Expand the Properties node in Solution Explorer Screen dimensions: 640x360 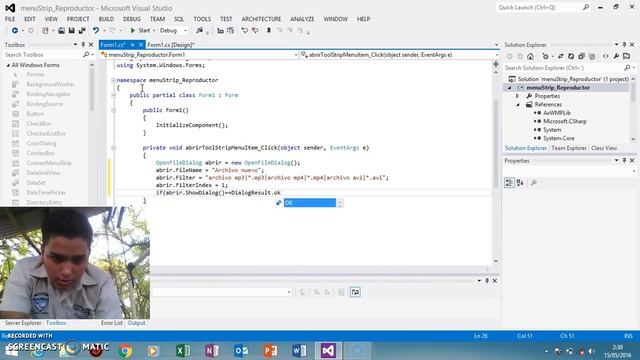(518, 96)
